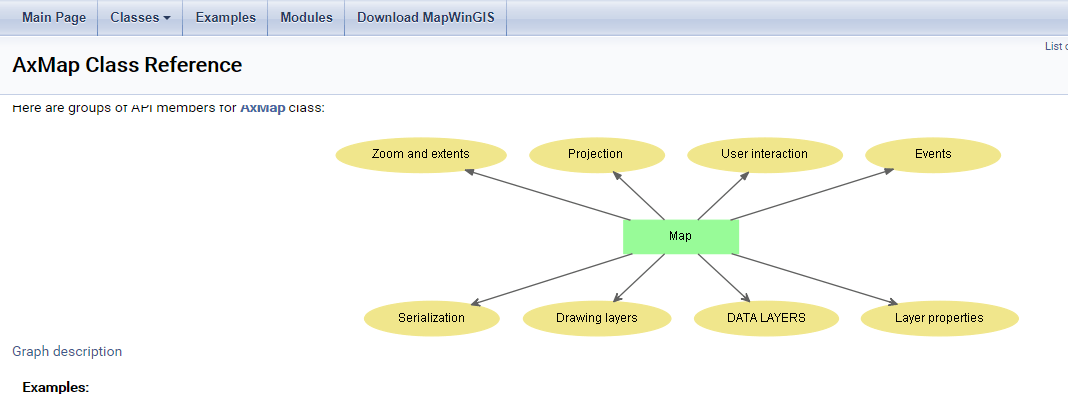
Task: Open the Modules tab
Action: [x=307, y=18]
